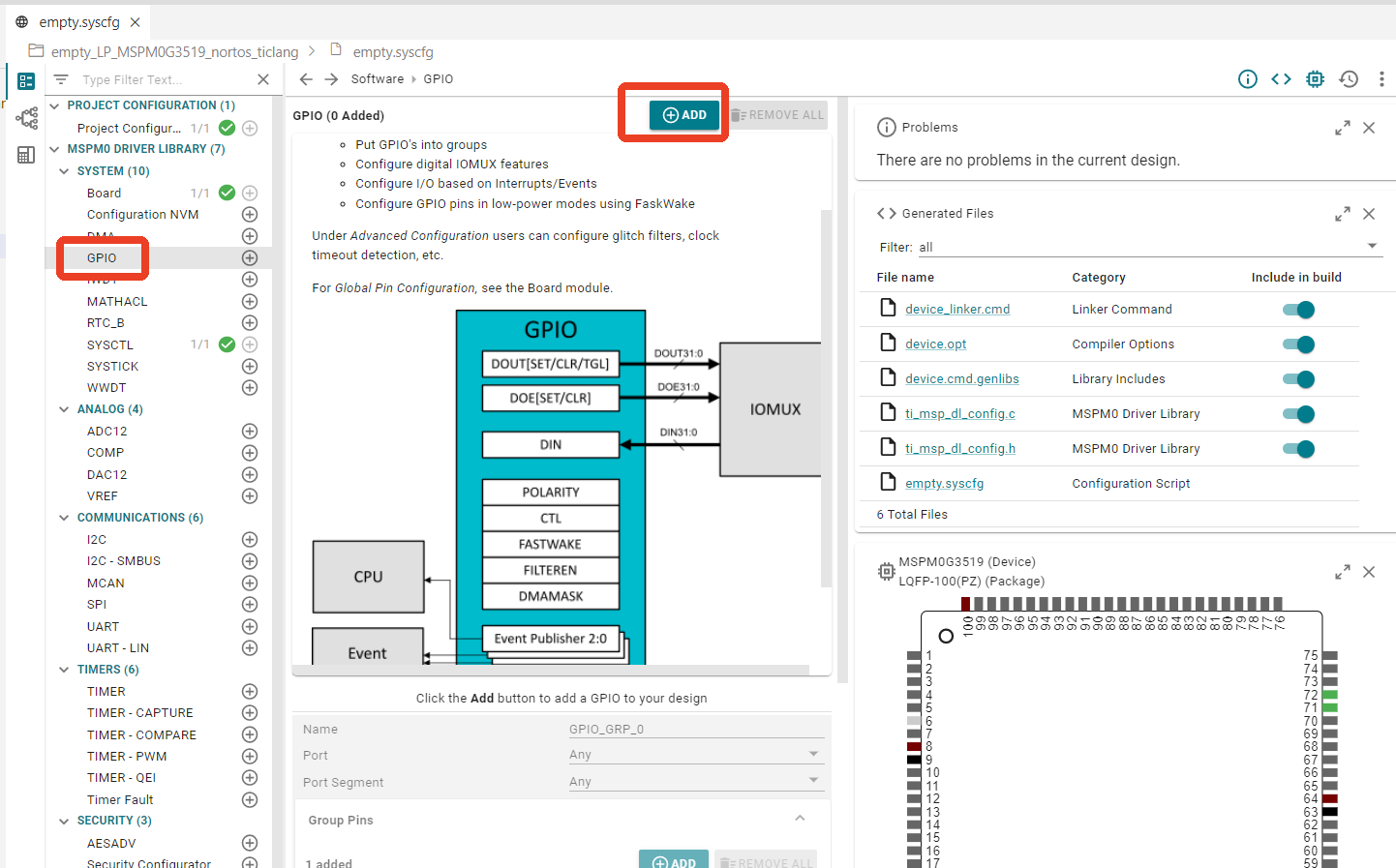The height and width of the screenshot is (868, 1396).
Task: Click the info icon in top toolbar
Action: click(1248, 79)
